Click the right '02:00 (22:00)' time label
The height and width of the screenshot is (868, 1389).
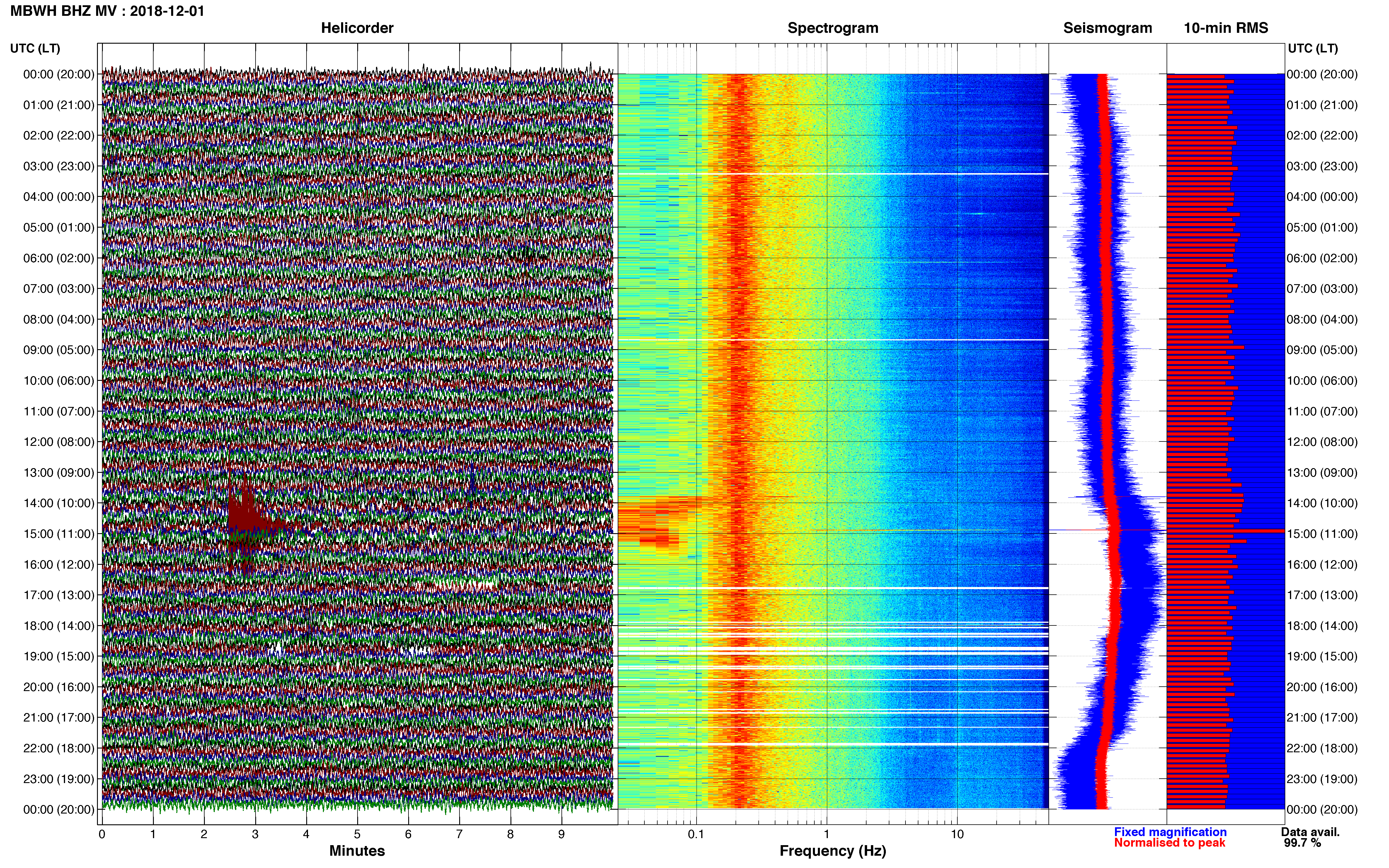tap(1322, 135)
